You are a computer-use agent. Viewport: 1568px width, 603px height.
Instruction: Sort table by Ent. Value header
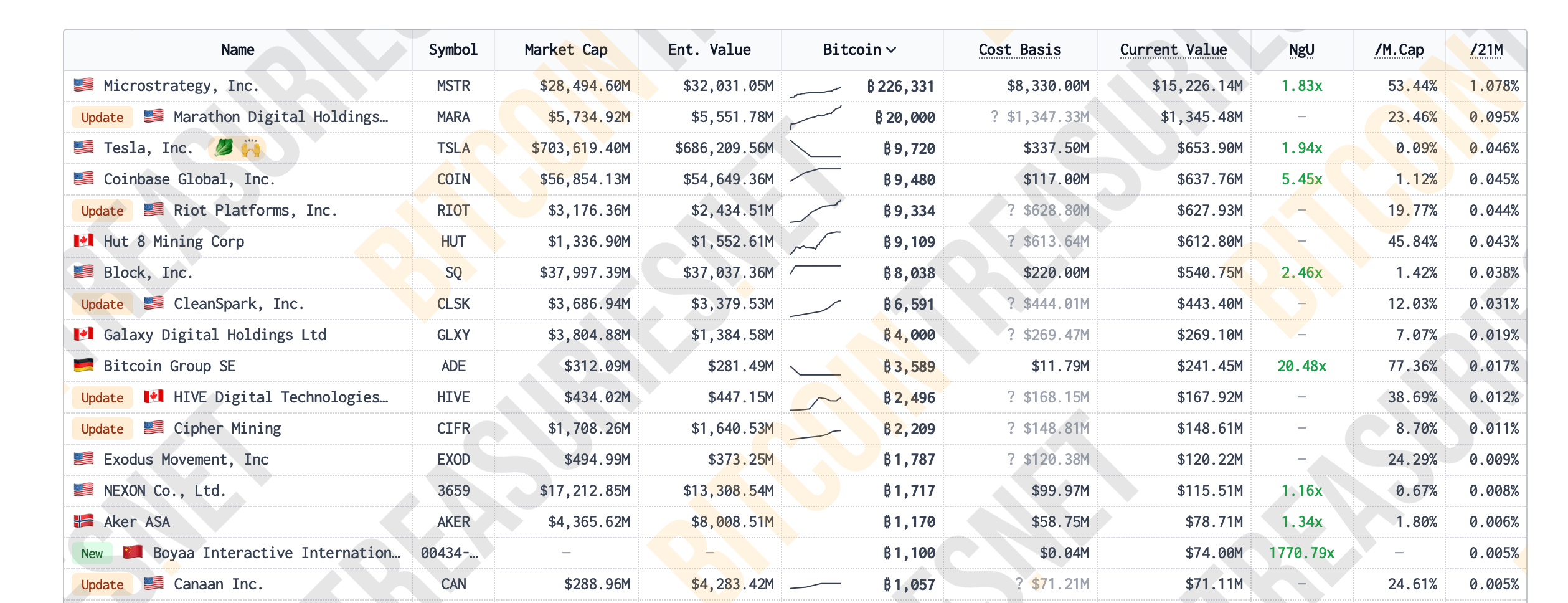tap(709, 50)
